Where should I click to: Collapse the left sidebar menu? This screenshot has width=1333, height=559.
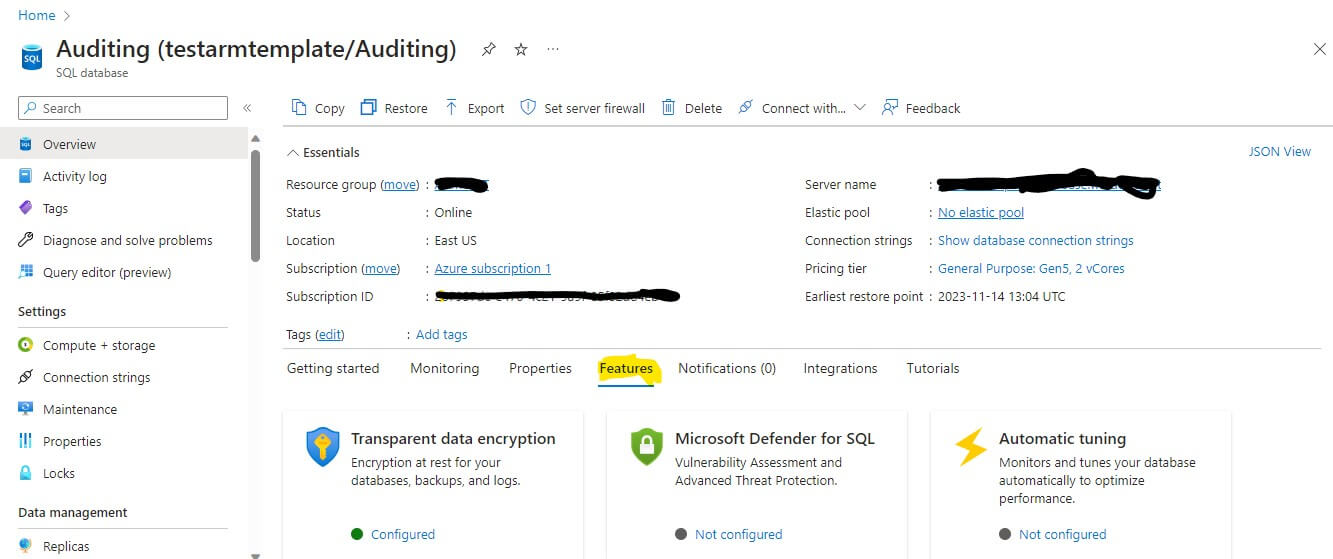pos(247,108)
